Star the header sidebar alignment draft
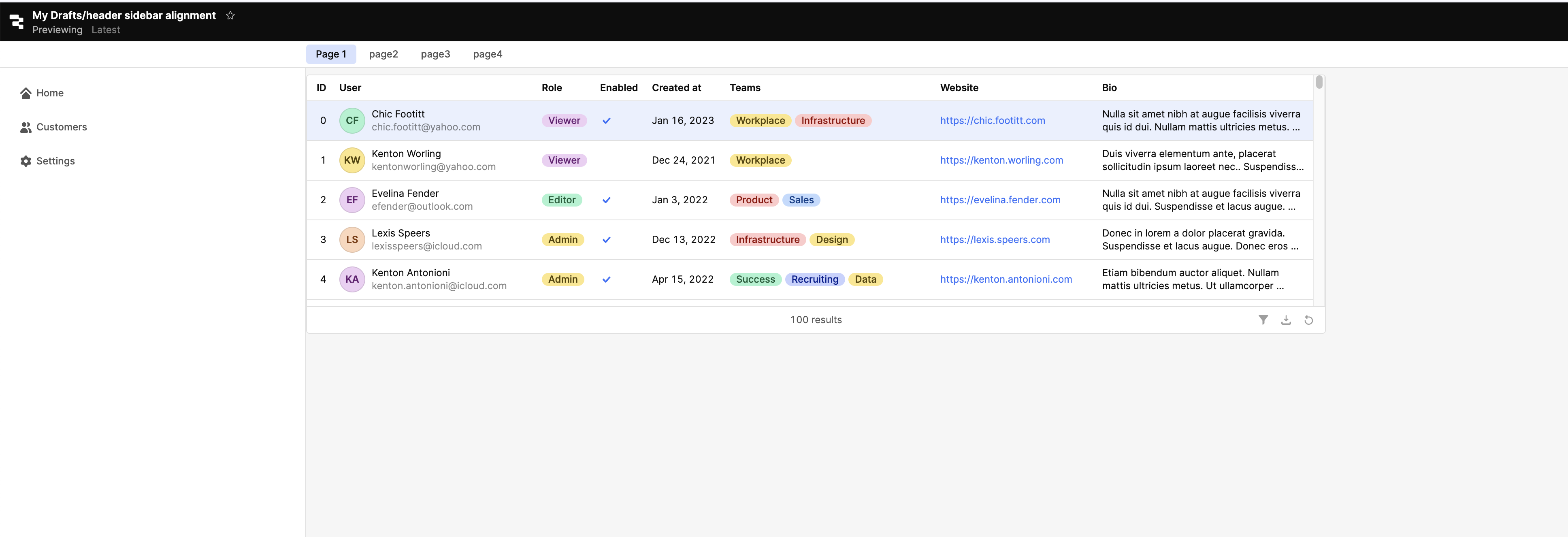The height and width of the screenshot is (537, 1568). (x=230, y=15)
